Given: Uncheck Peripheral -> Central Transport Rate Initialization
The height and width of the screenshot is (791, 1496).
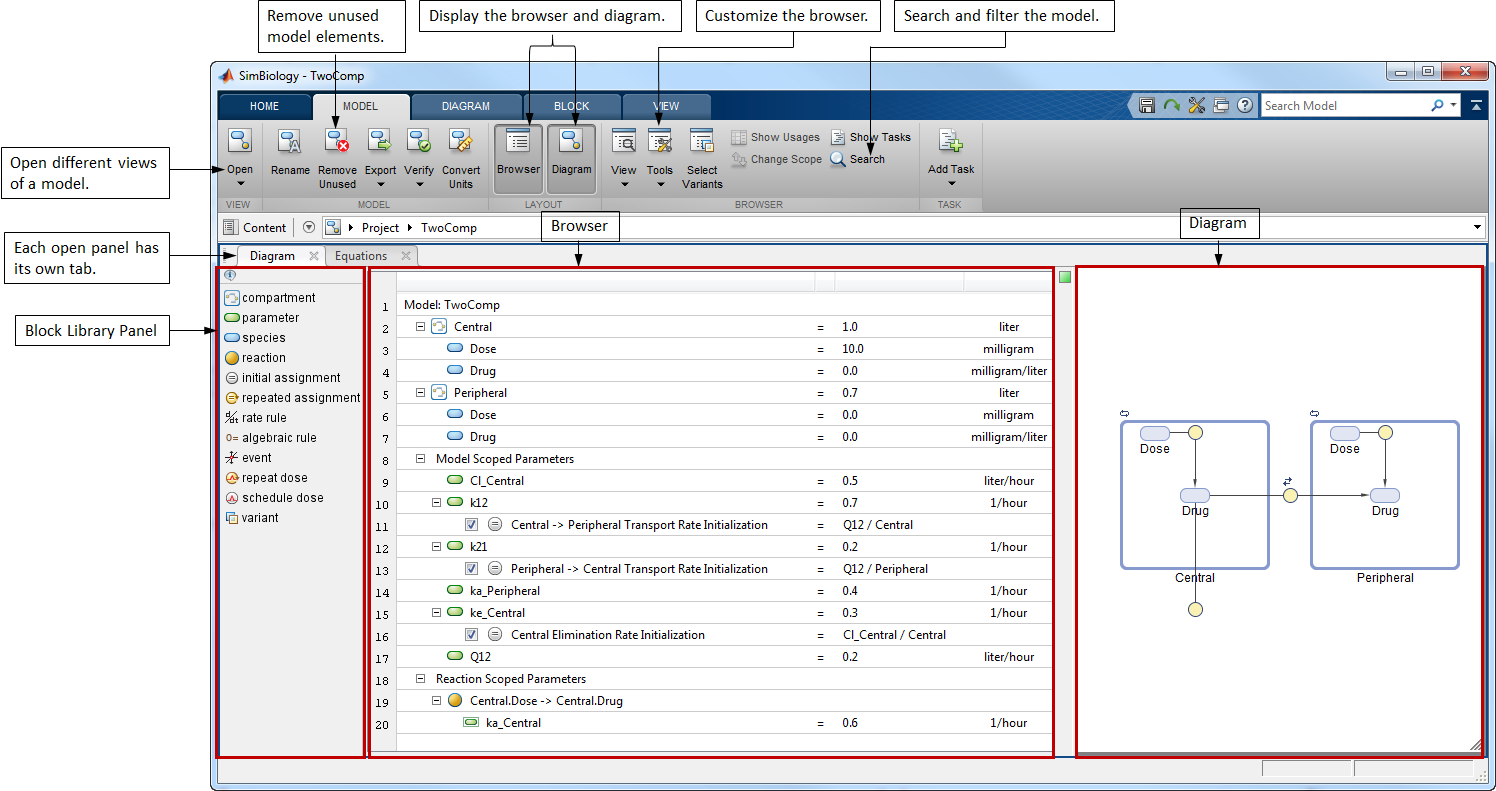Looking at the screenshot, I should (471, 569).
